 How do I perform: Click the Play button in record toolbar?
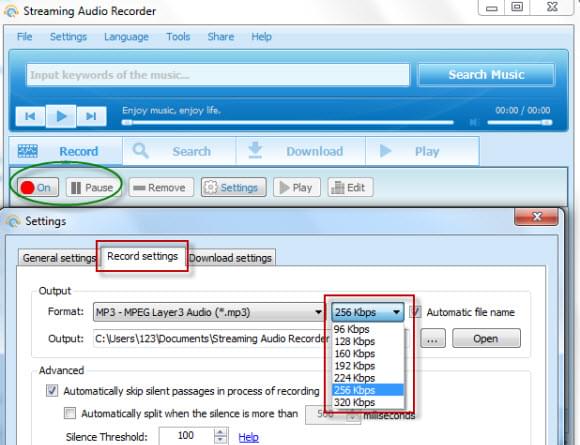pos(297,188)
